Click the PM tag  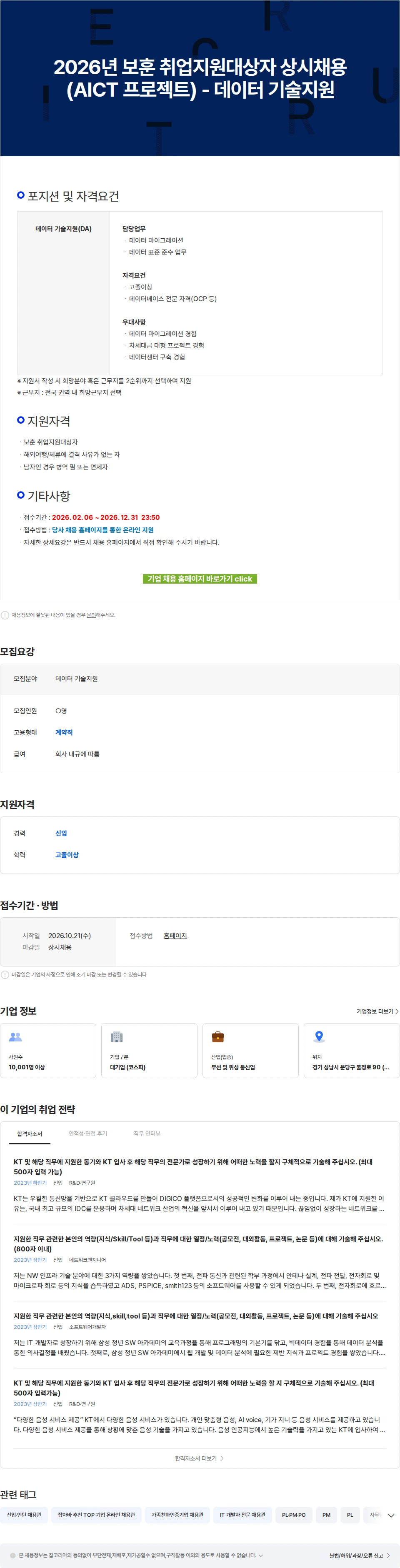click(x=326, y=1514)
